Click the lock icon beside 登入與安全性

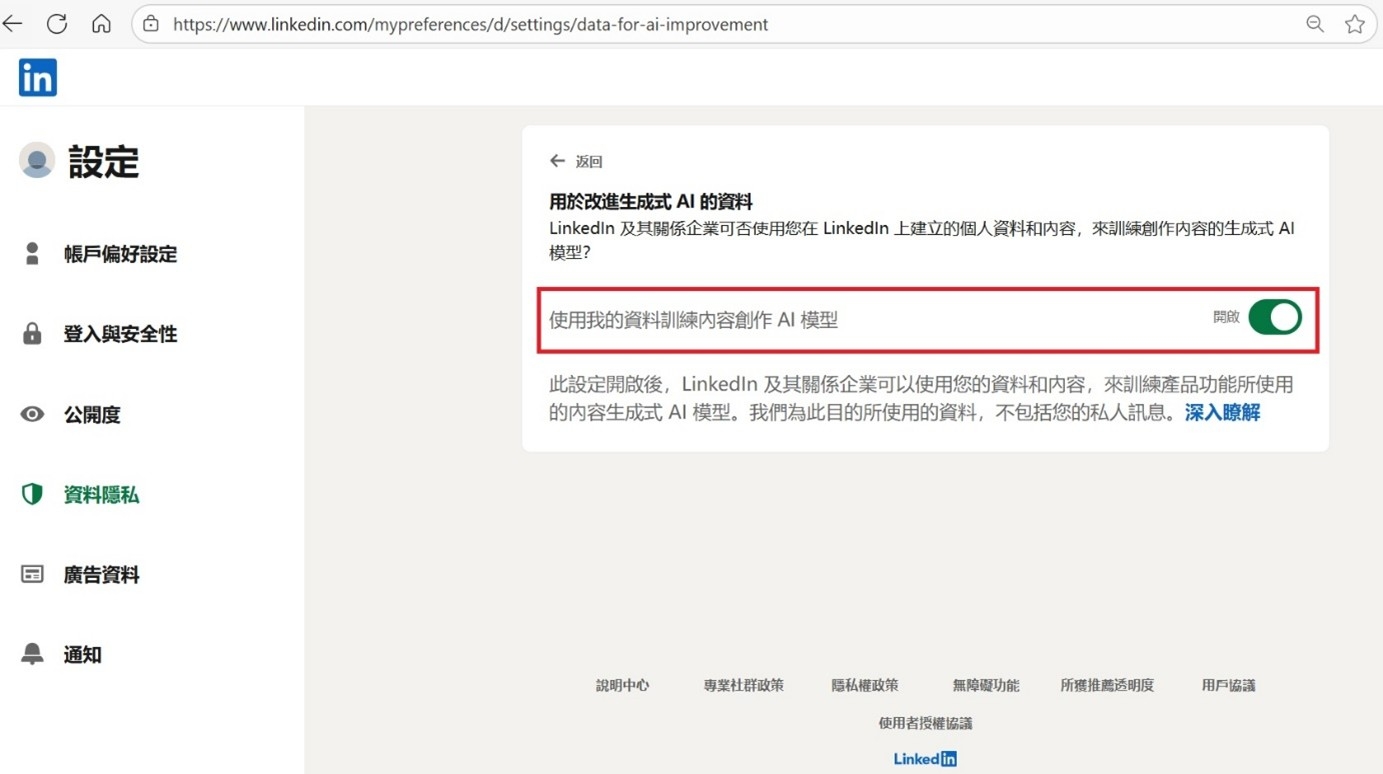click(x=32, y=334)
